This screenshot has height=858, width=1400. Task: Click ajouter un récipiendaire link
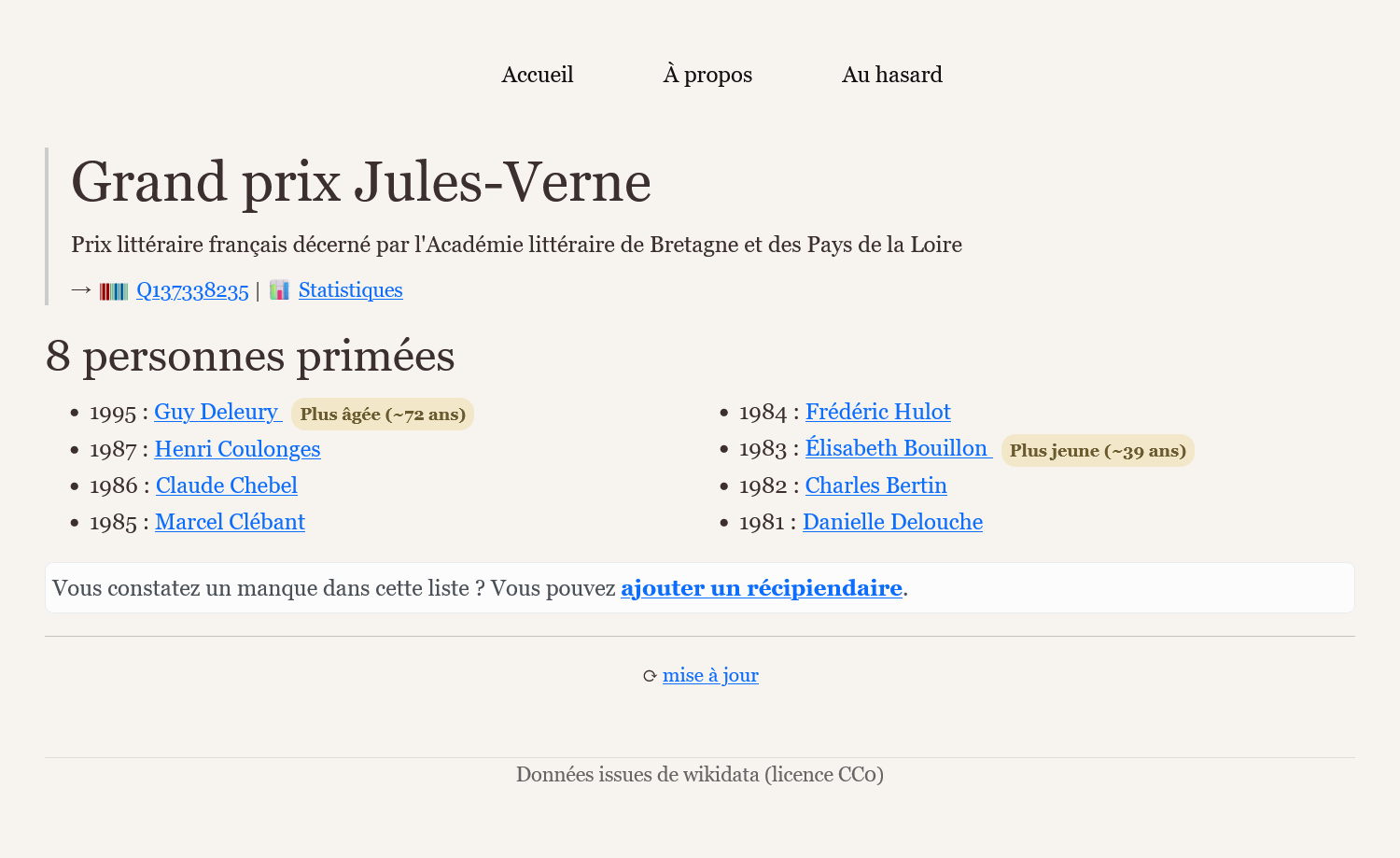[761, 588]
